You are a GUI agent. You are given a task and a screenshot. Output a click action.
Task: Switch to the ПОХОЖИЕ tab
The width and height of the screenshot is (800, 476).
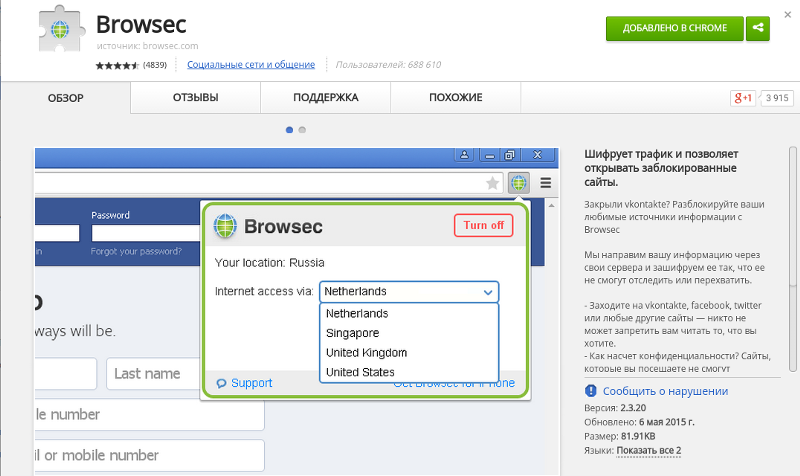pyautogui.click(x=456, y=97)
